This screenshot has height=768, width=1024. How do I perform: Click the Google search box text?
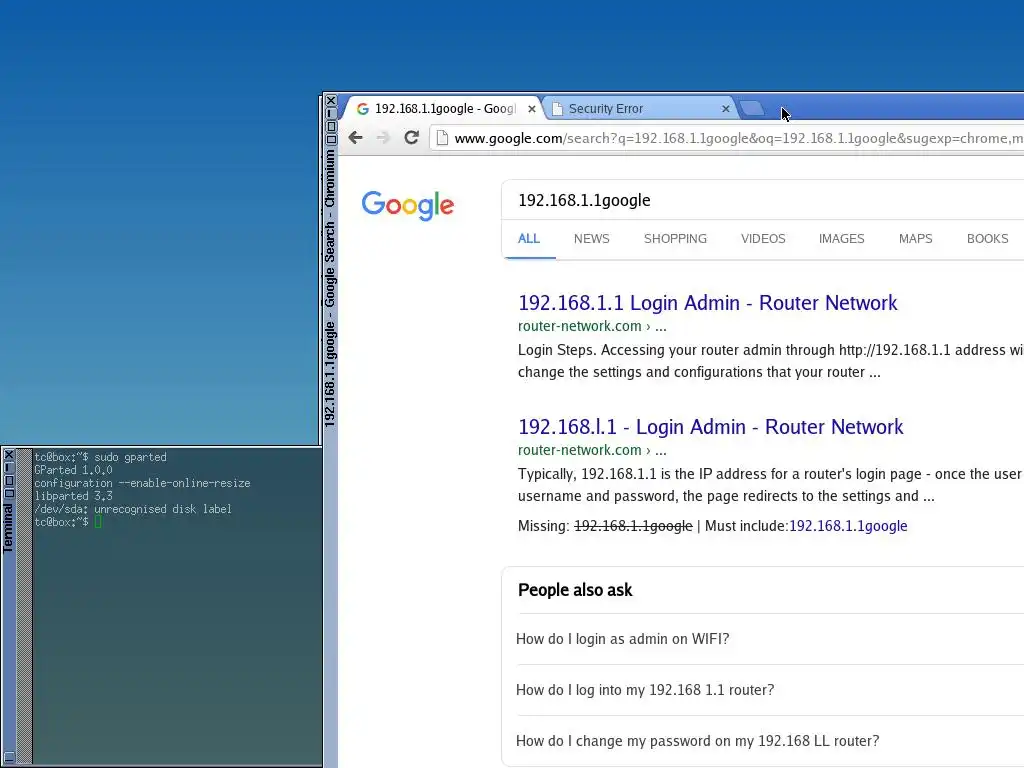coord(584,200)
